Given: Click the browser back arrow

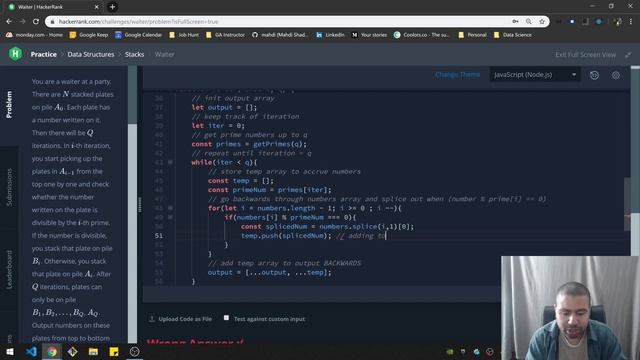Looking at the screenshot, I should [9, 22].
